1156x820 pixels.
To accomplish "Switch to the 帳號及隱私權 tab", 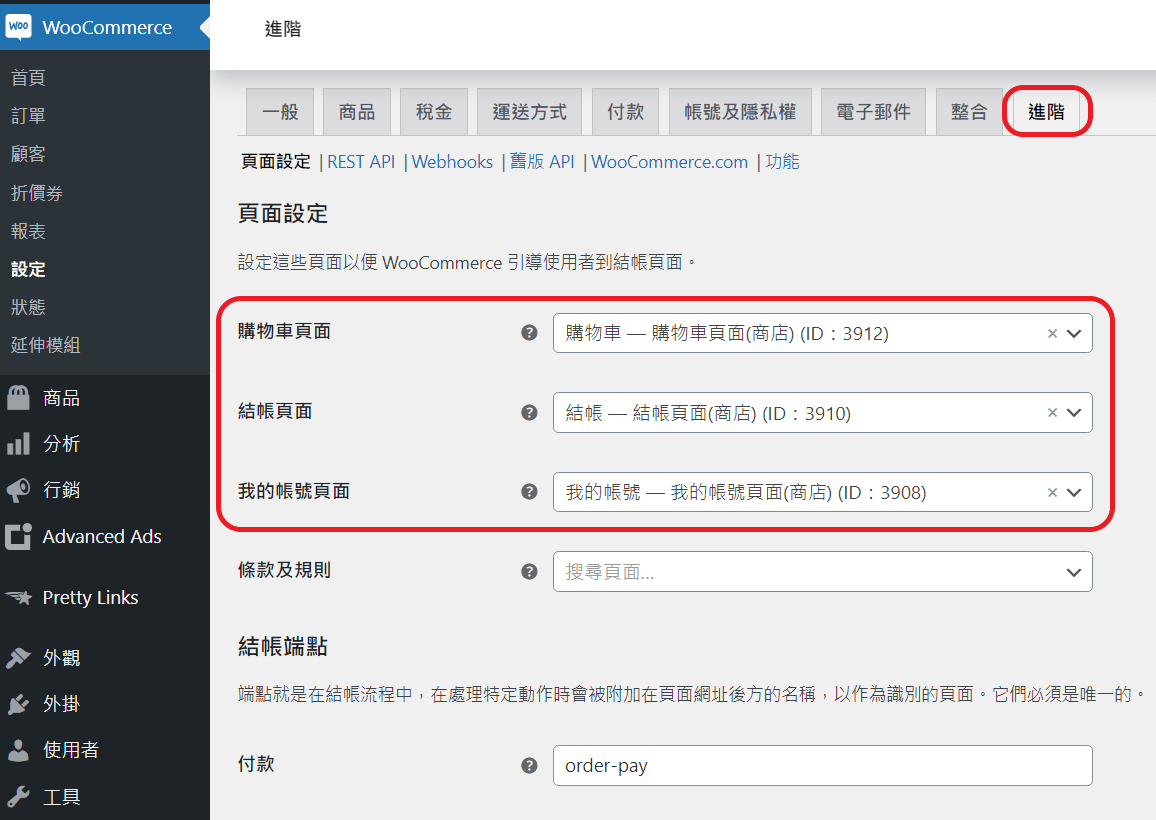I will [x=740, y=112].
